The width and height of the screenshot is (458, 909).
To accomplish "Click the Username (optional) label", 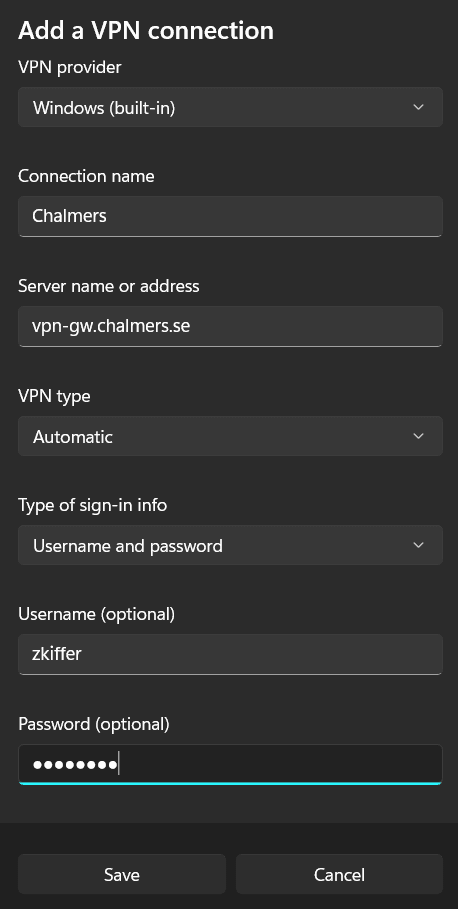I will pyautogui.click(x=96, y=615).
